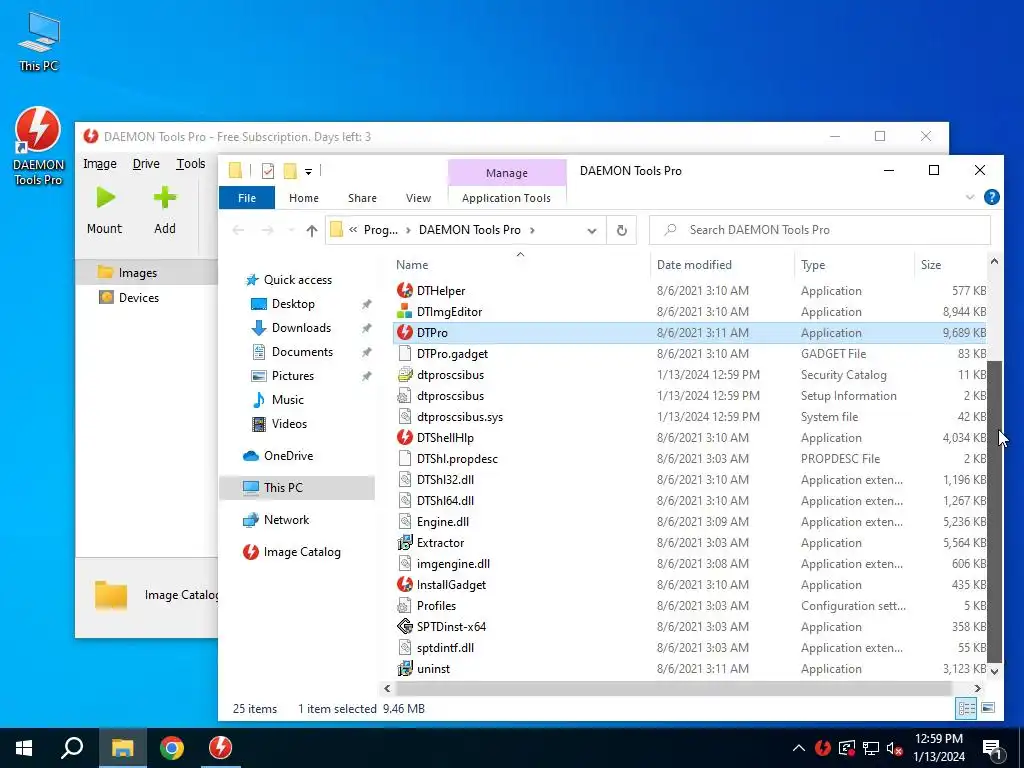
Task: Click the vertical scrollbar down arrow
Action: click(994, 671)
